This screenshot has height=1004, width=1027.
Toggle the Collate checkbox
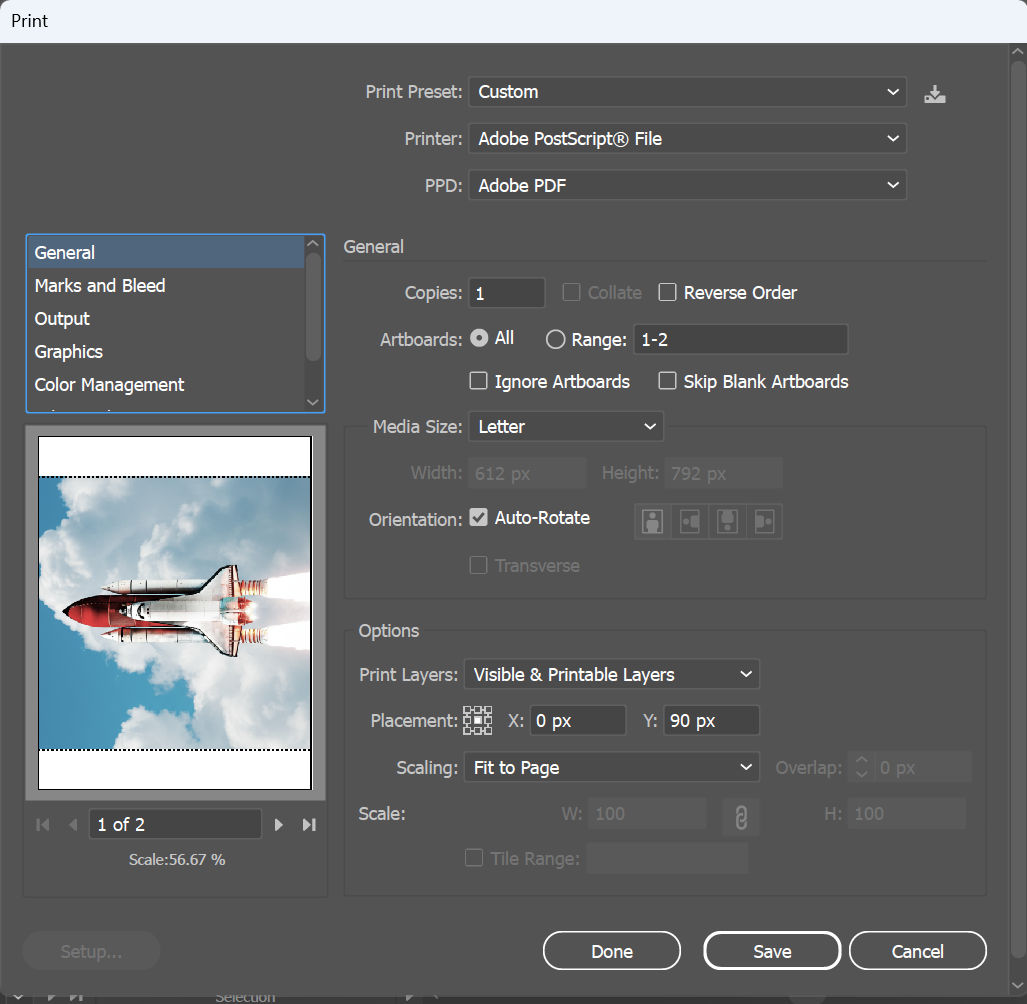[571, 292]
